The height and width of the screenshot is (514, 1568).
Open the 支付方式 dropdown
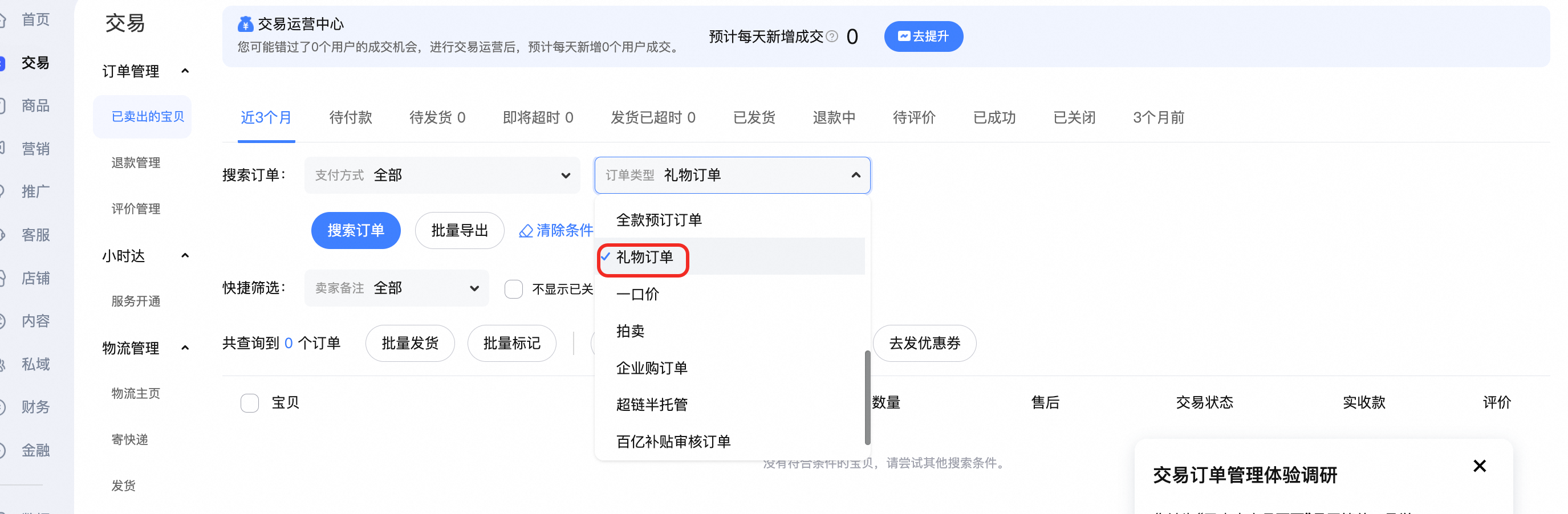pos(442,175)
